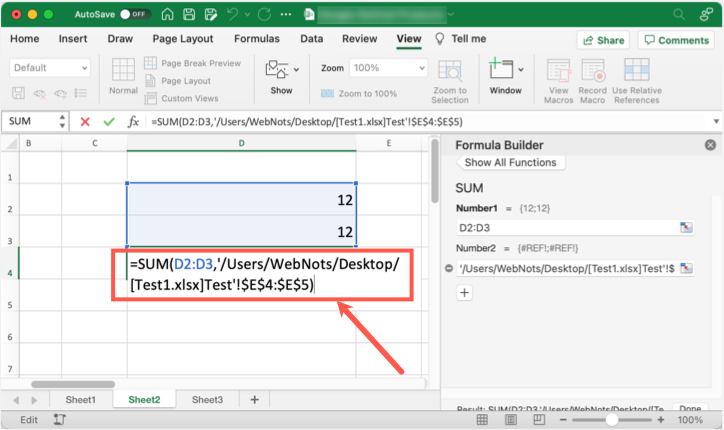
Task: Collapse range selector for Number1 field
Action: [x=686, y=228]
